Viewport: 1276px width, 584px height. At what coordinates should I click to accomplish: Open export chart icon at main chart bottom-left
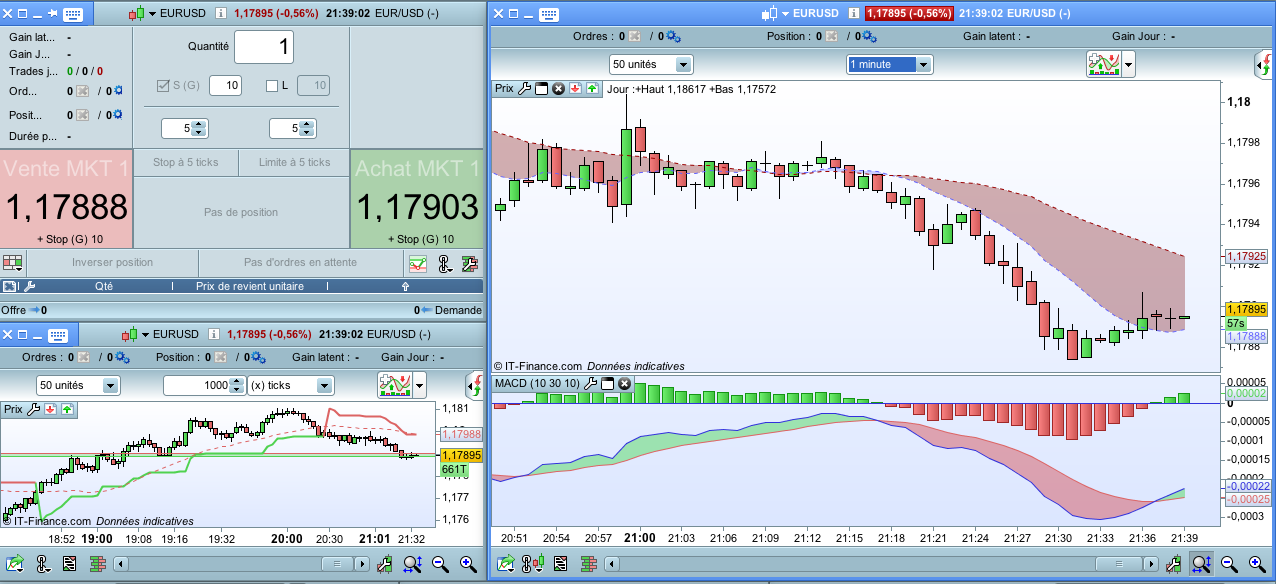(x=506, y=565)
